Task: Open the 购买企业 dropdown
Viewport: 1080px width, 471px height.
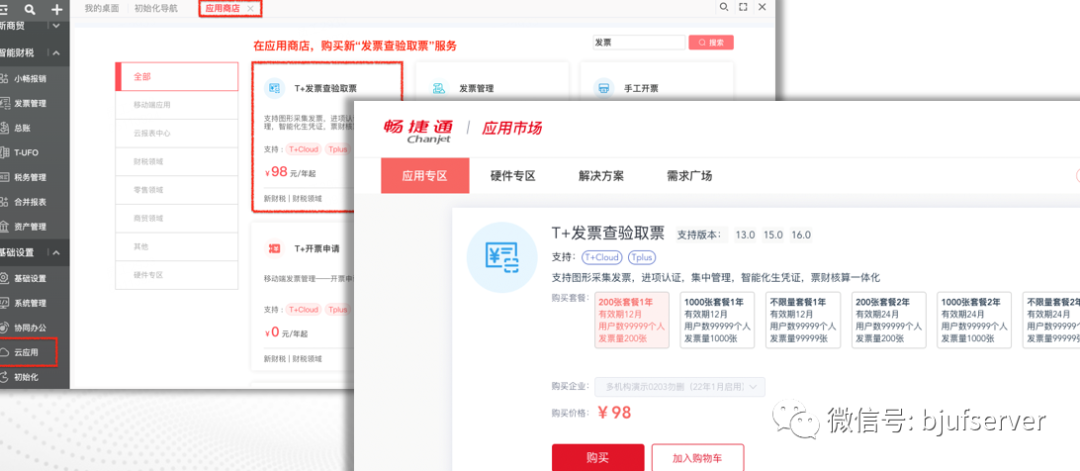Action: [x=679, y=387]
